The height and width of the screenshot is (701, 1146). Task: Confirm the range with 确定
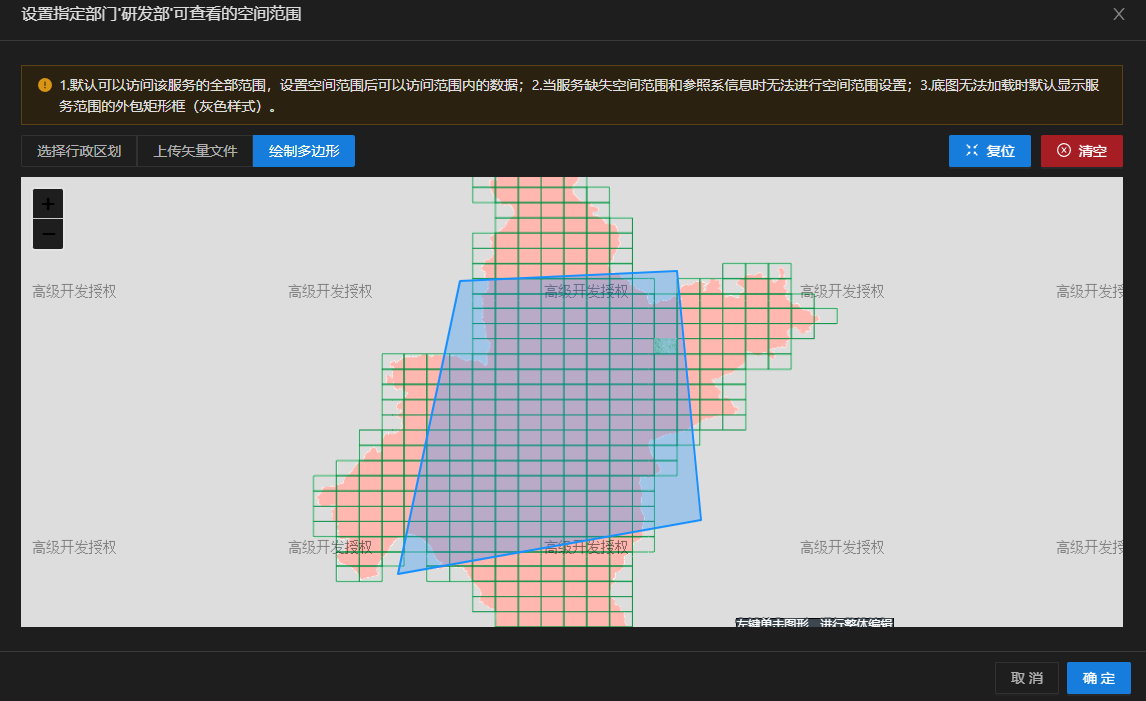[1098, 678]
